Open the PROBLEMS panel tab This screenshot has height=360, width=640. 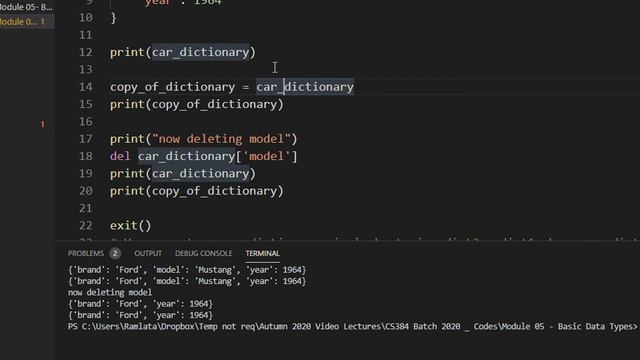click(86, 253)
